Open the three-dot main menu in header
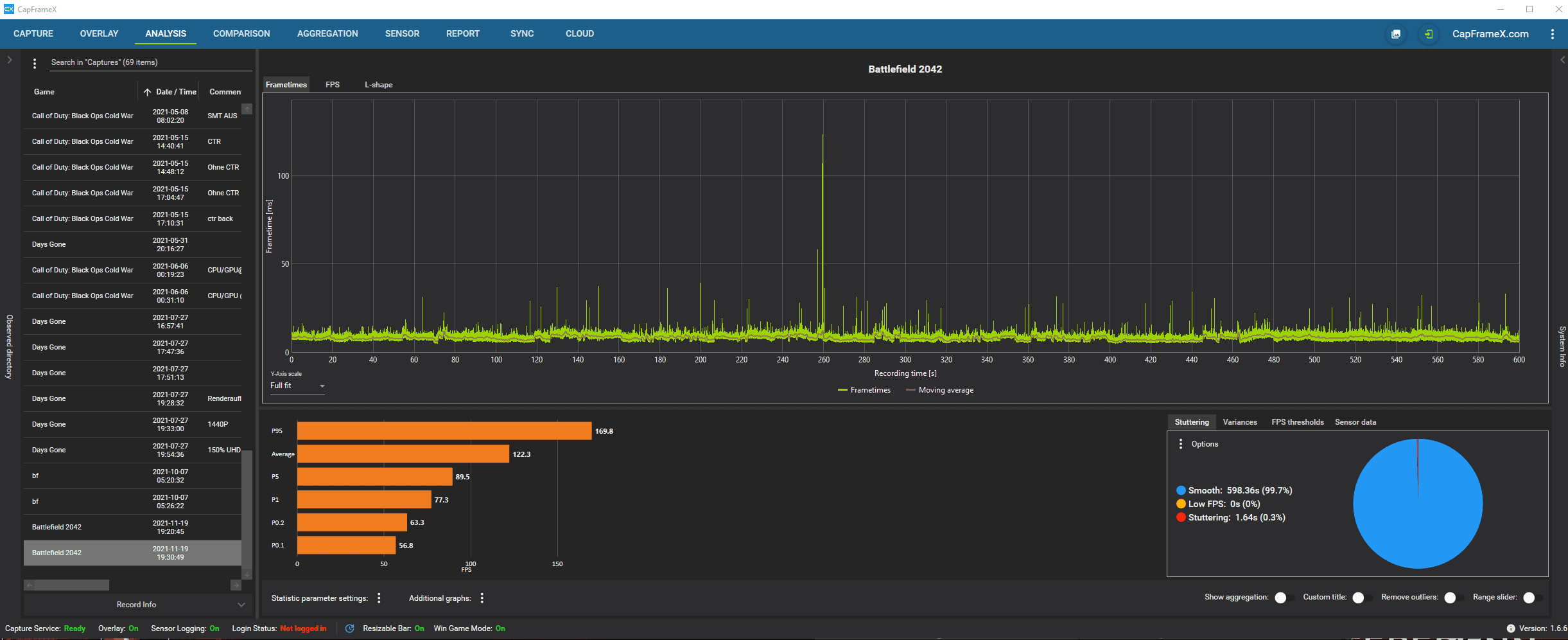 pyautogui.click(x=1553, y=34)
